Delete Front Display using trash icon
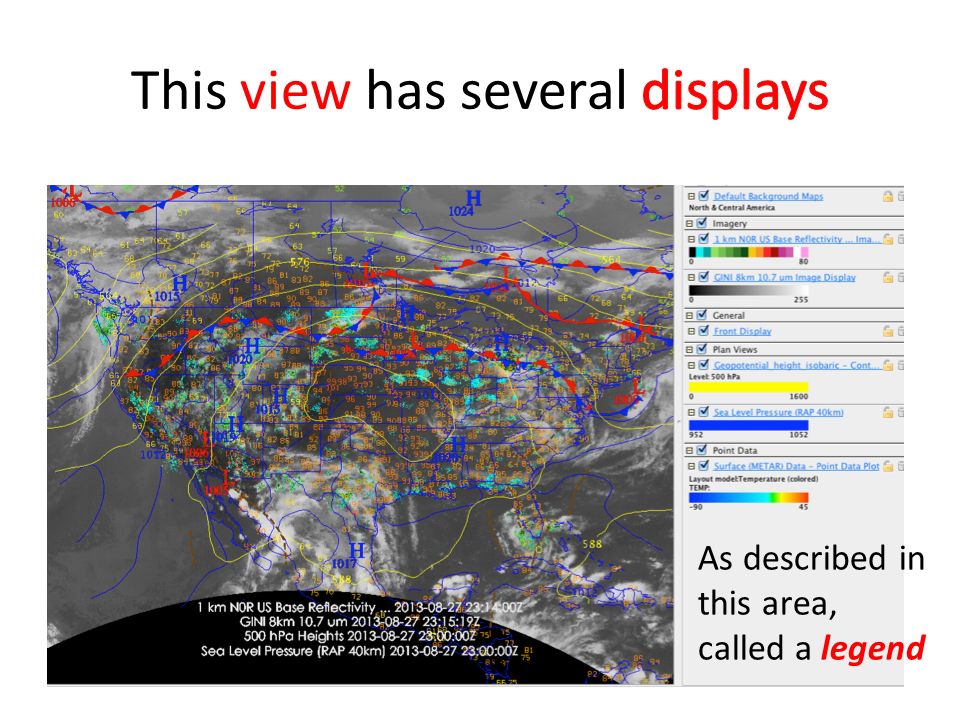The height and width of the screenshot is (720, 960). tap(901, 331)
